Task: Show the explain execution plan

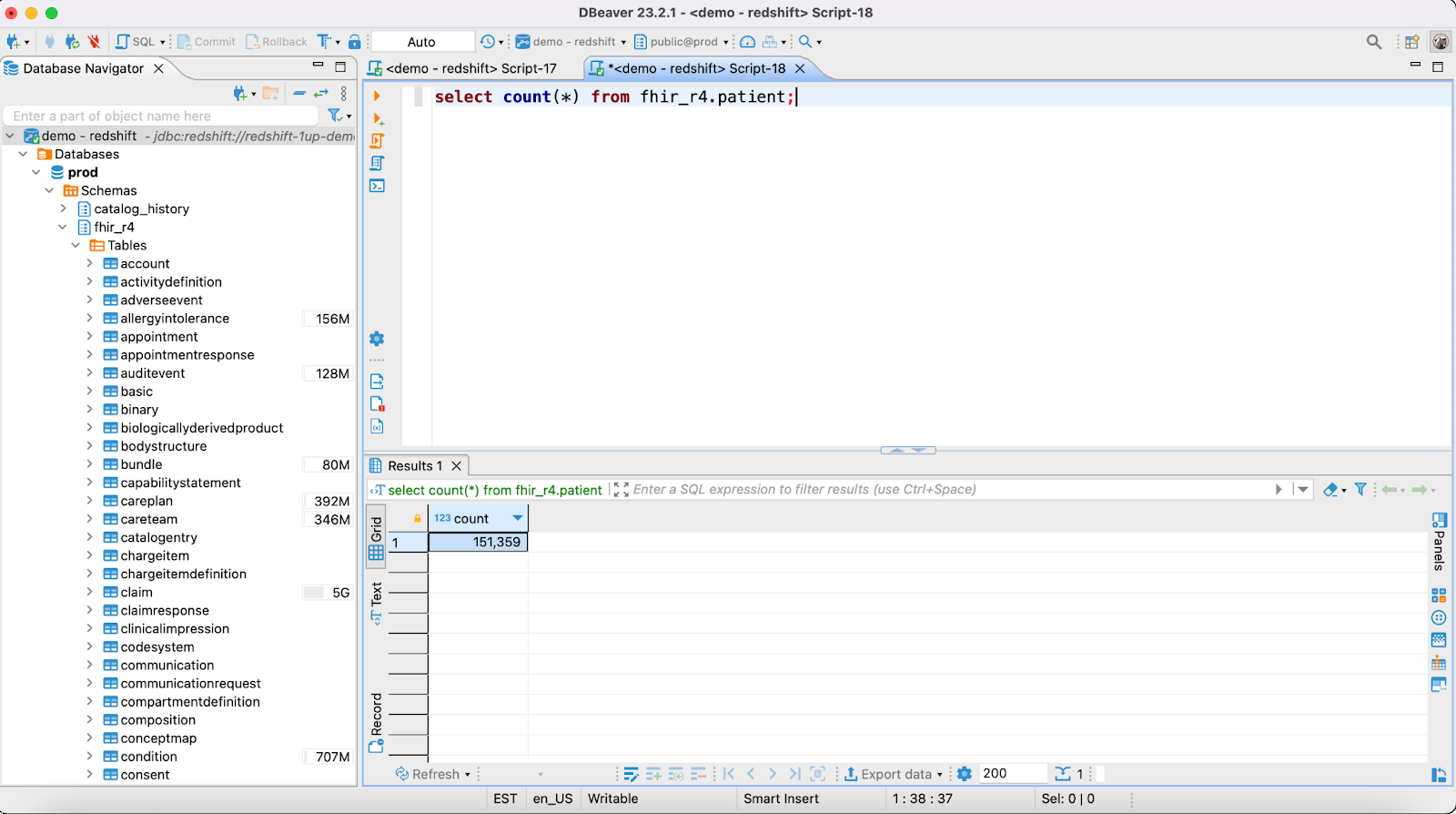Action: pos(377,163)
